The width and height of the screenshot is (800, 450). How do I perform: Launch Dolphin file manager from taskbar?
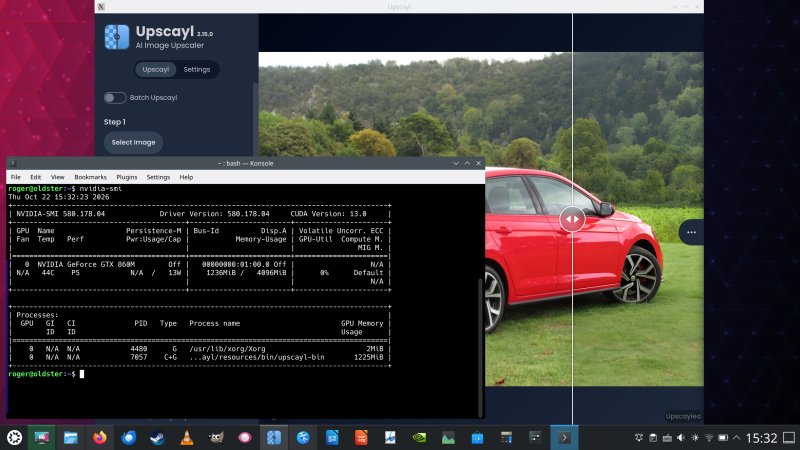coord(70,437)
